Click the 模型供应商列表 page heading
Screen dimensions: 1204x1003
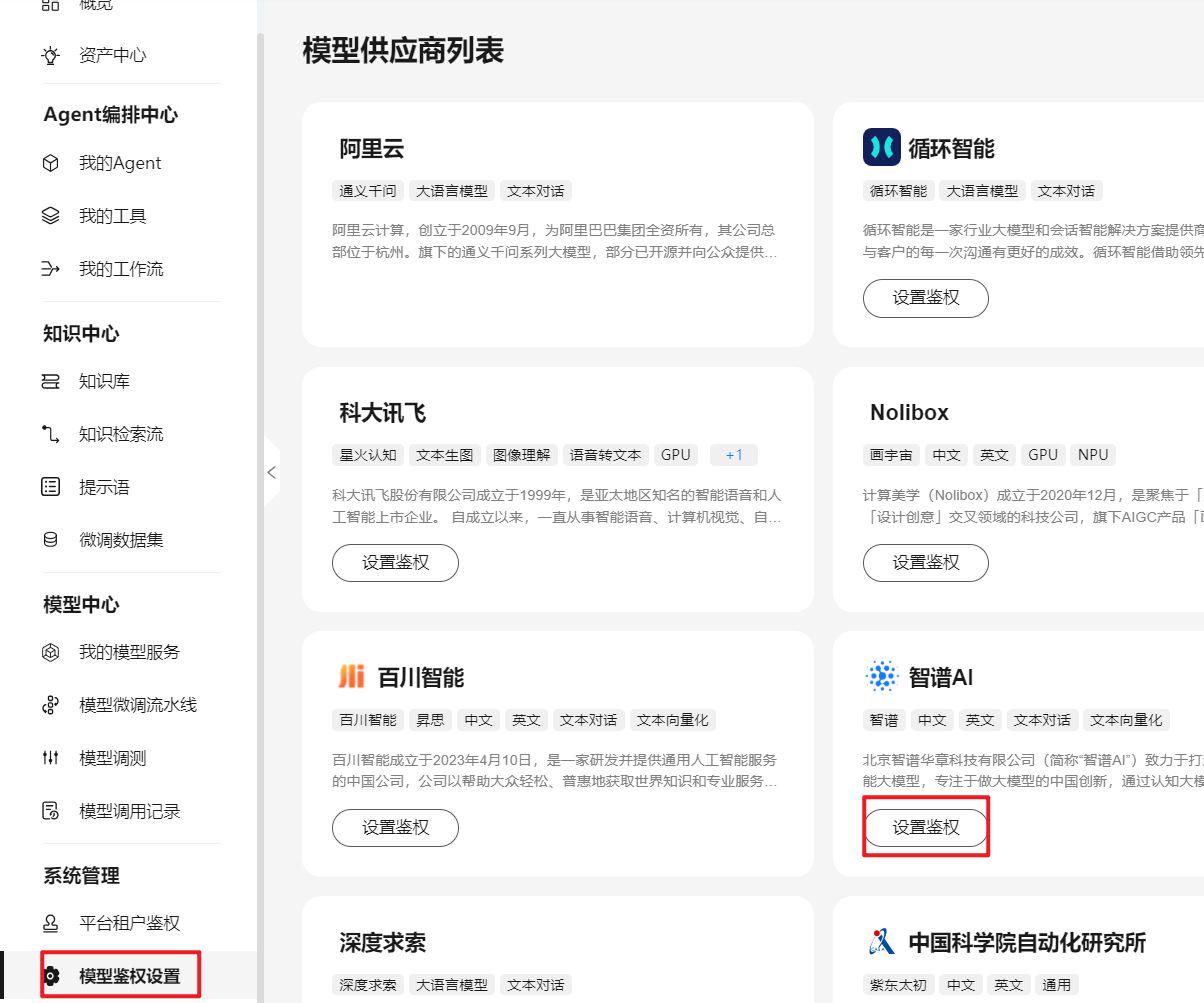click(x=403, y=50)
